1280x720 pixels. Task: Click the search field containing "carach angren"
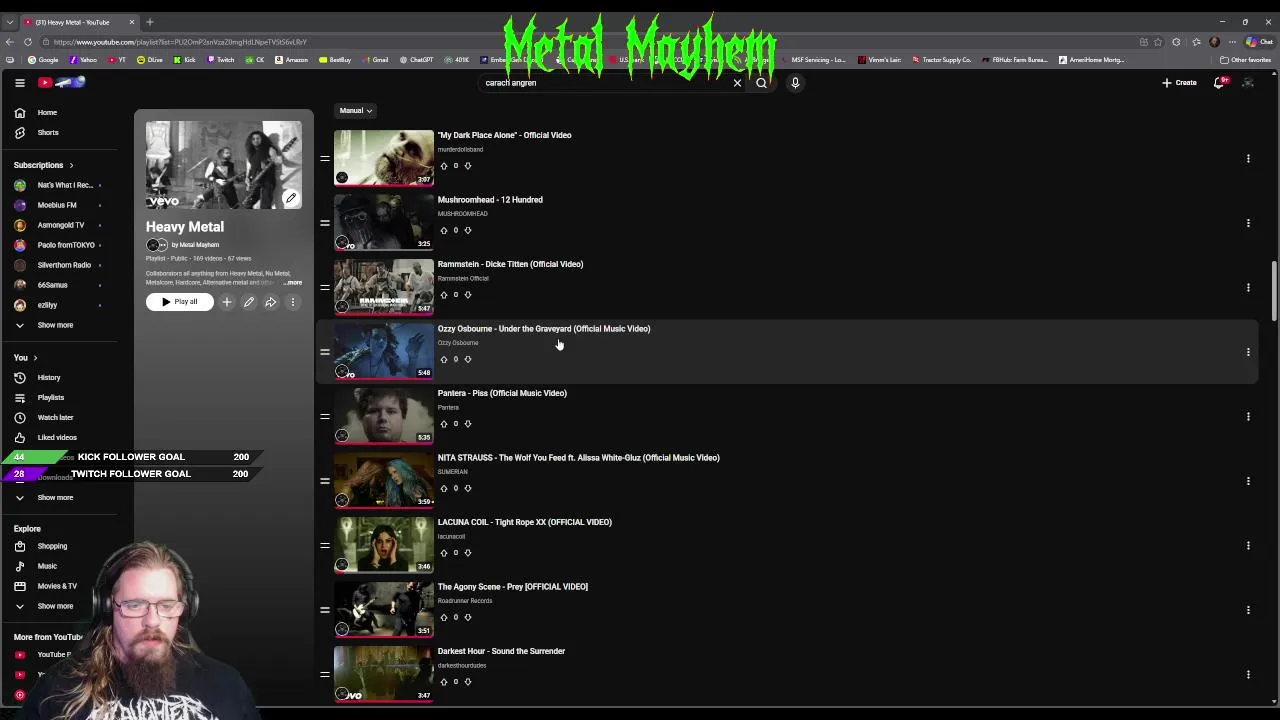605,83
